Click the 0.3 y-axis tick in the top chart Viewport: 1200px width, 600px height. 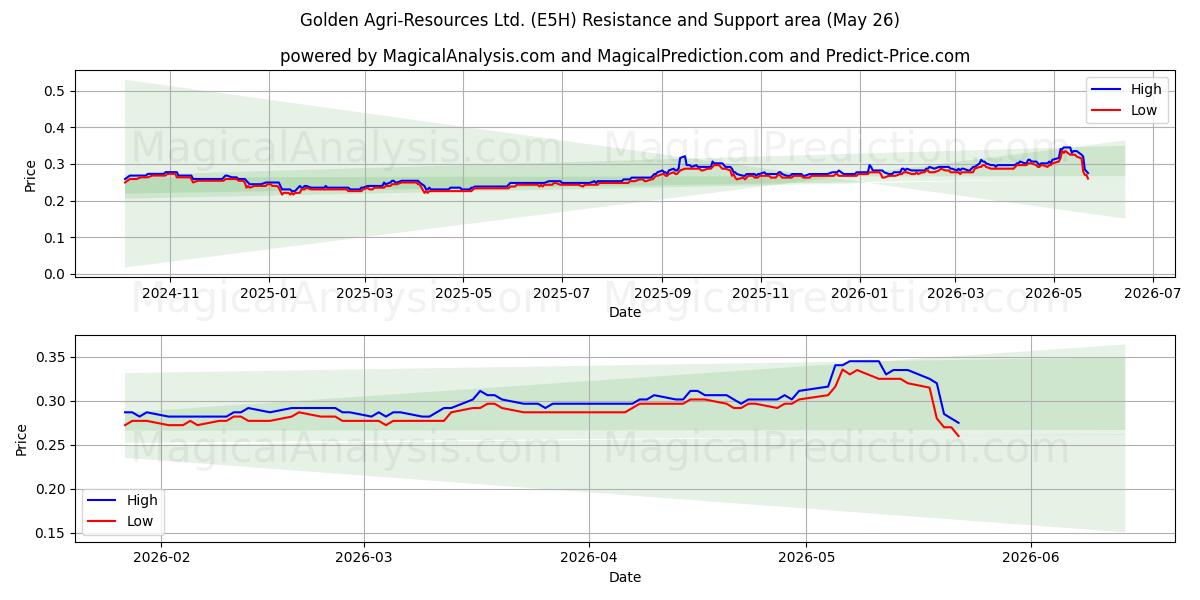[x=56, y=164]
